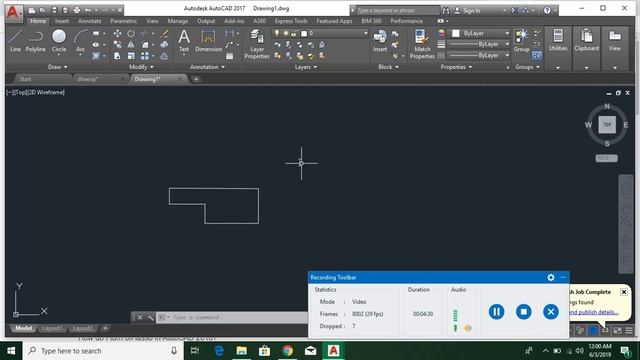Expand the Layers panel
Viewport: 640px width, 360px height.
click(306, 67)
